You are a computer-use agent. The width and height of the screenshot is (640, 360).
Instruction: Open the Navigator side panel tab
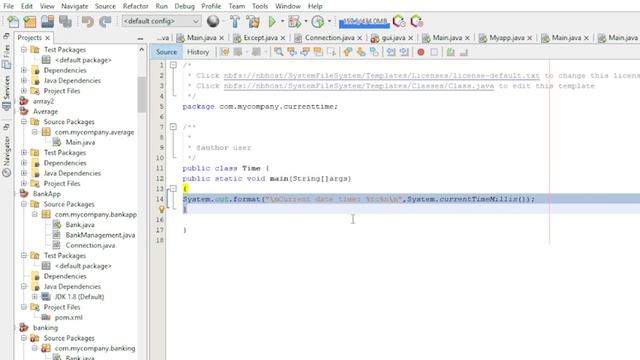(7, 156)
